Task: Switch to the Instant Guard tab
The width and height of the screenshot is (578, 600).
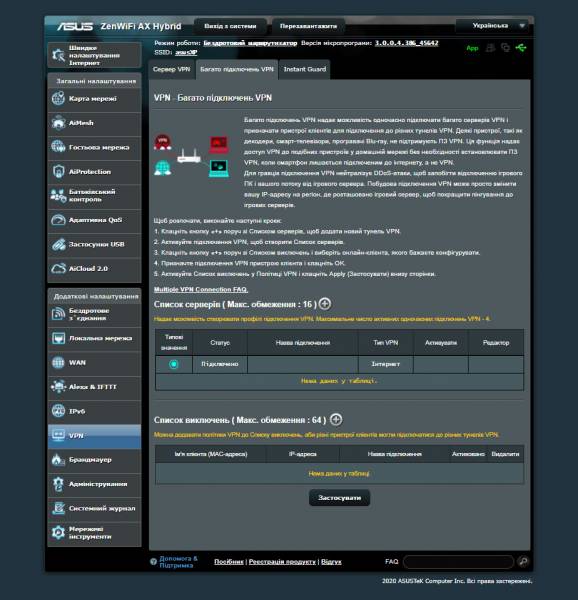Action: pyautogui.click(x=304, y=69)
